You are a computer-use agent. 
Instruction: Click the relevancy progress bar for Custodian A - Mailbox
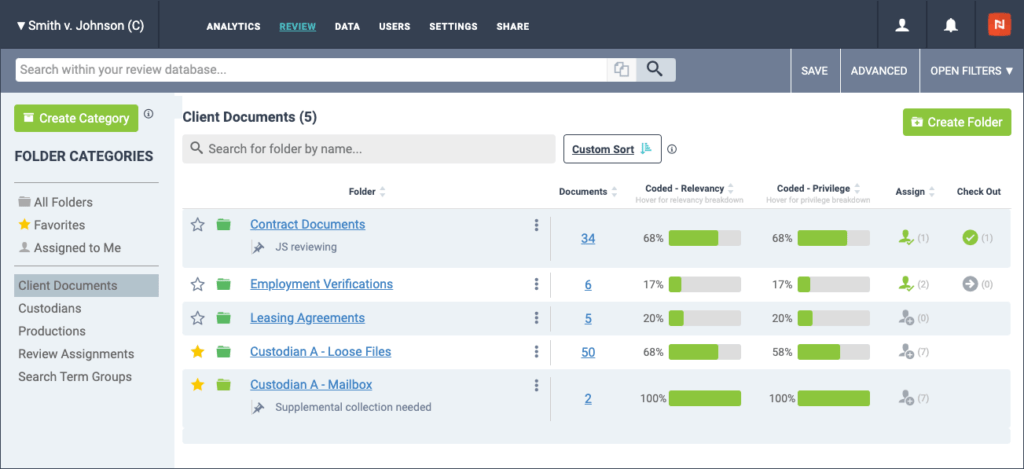coord(704,398)
